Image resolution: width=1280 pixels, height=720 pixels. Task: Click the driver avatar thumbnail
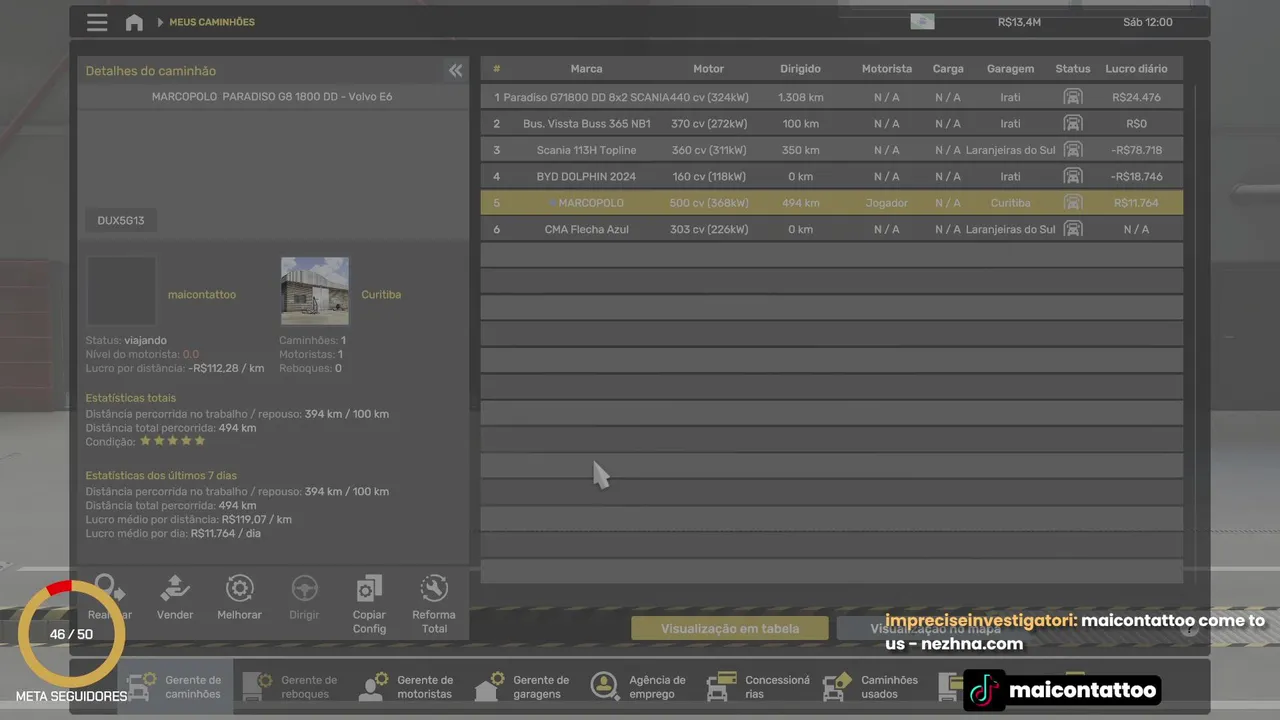tap(121, 291)
